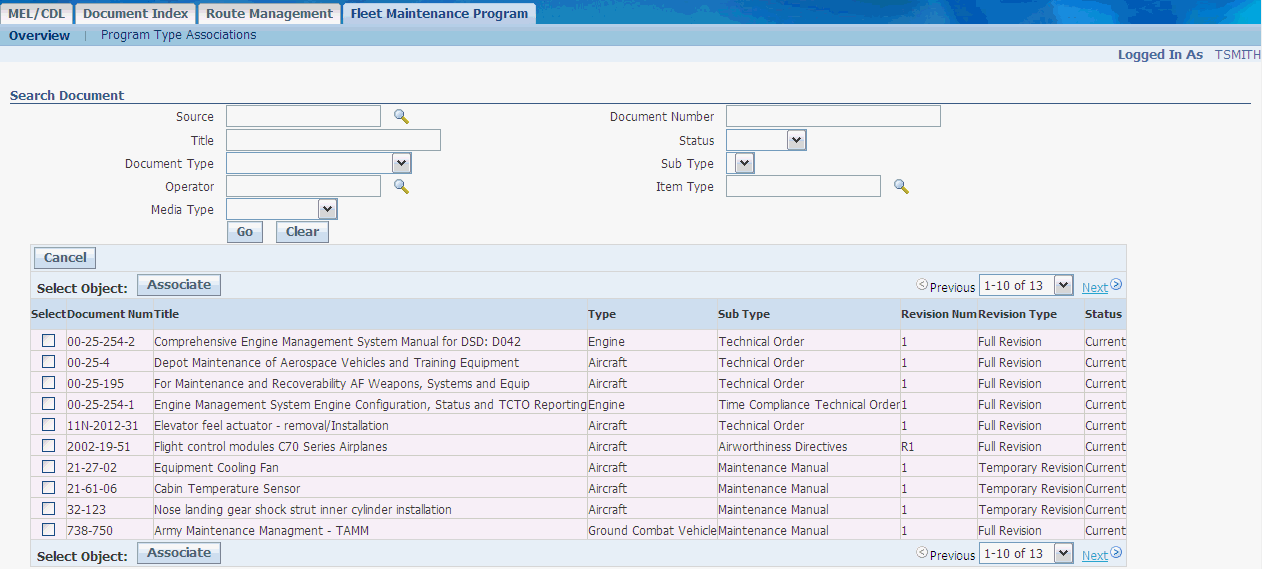Click the Type column header

point(602,314)
